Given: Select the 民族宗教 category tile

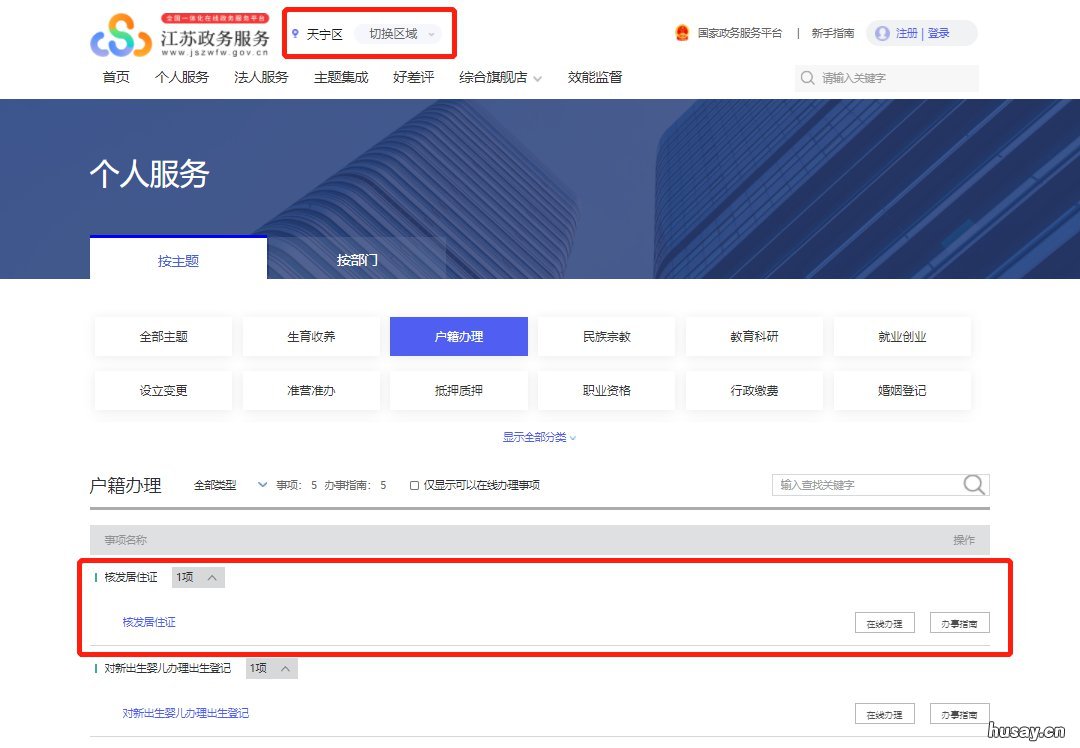Looking at the screenshot, I should click(606, 336).
